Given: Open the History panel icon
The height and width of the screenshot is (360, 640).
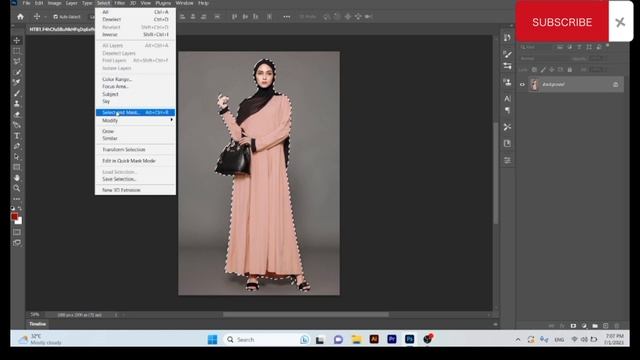Looking at the screenshot, I should point(507,38).
